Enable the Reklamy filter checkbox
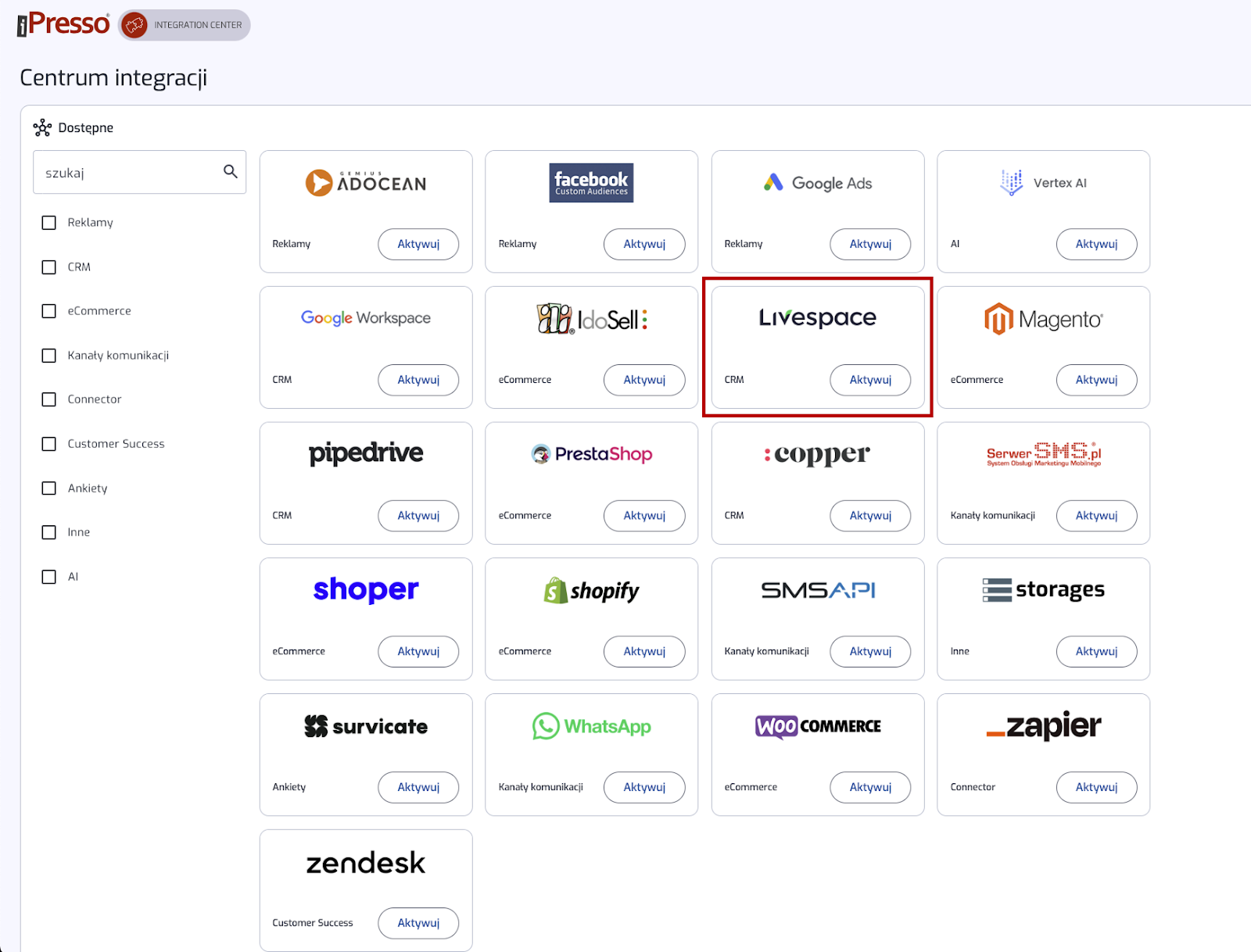The image size is (1251, 952). pos(48,223)
